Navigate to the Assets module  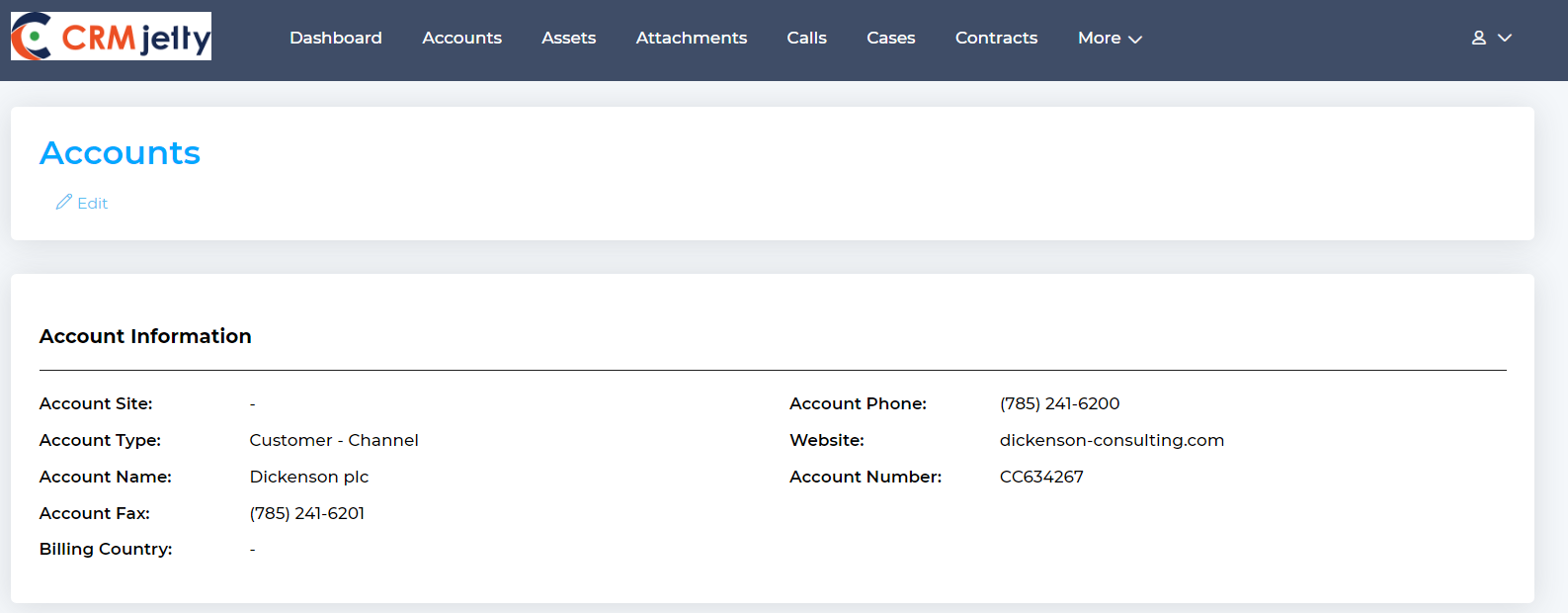point(568,38)
